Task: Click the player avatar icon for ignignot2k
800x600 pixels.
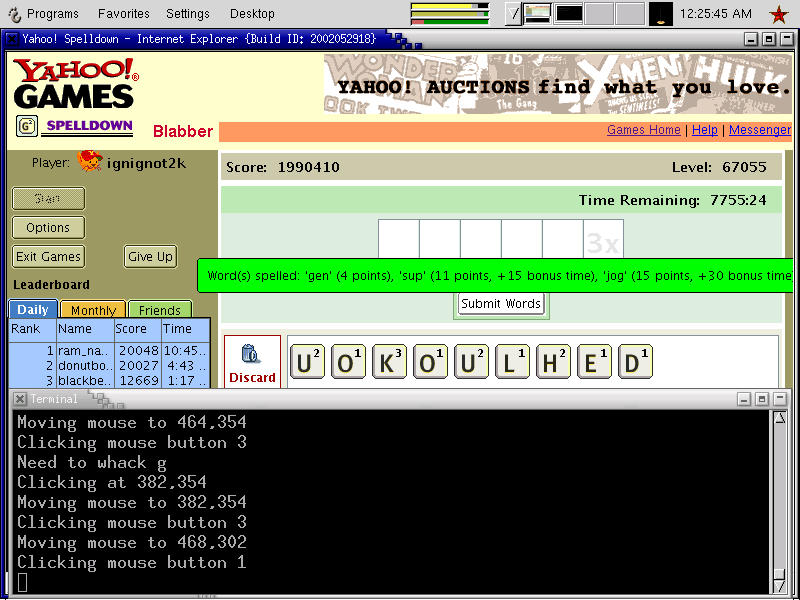Action: pyautogui.click(x=90, y=161)
